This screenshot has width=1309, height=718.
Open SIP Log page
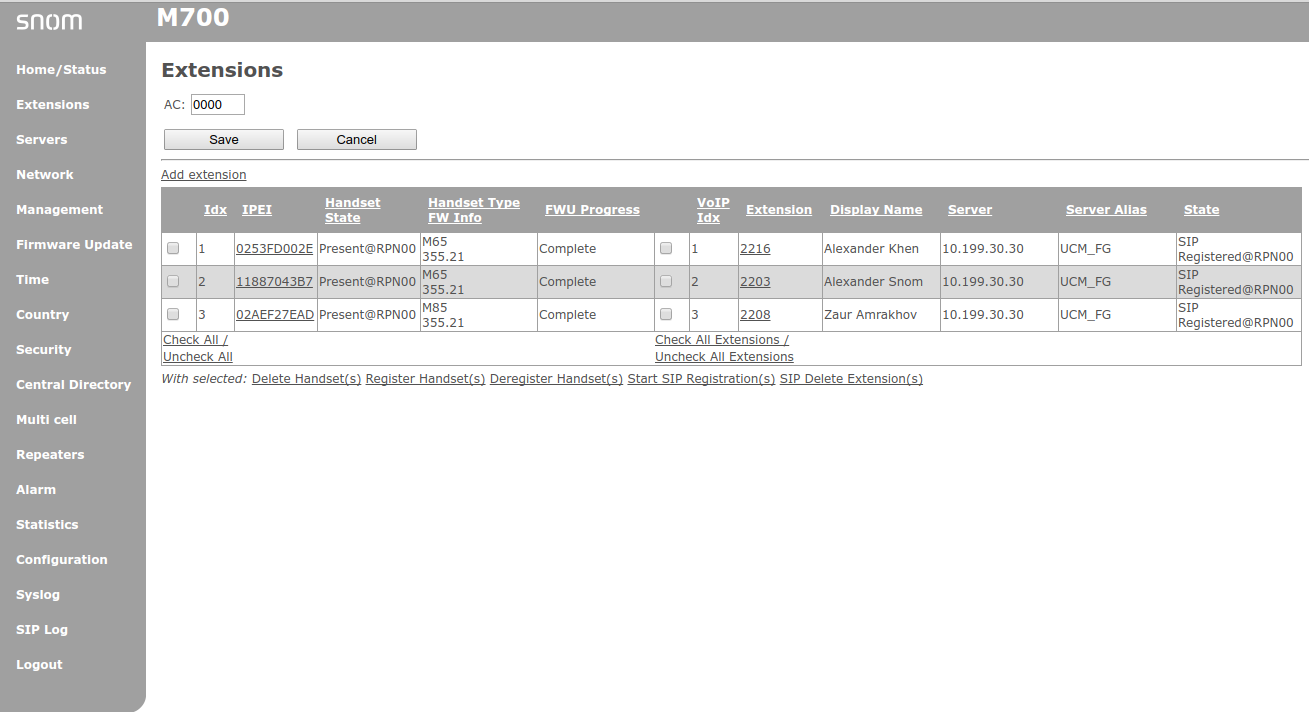coord(42,630)
